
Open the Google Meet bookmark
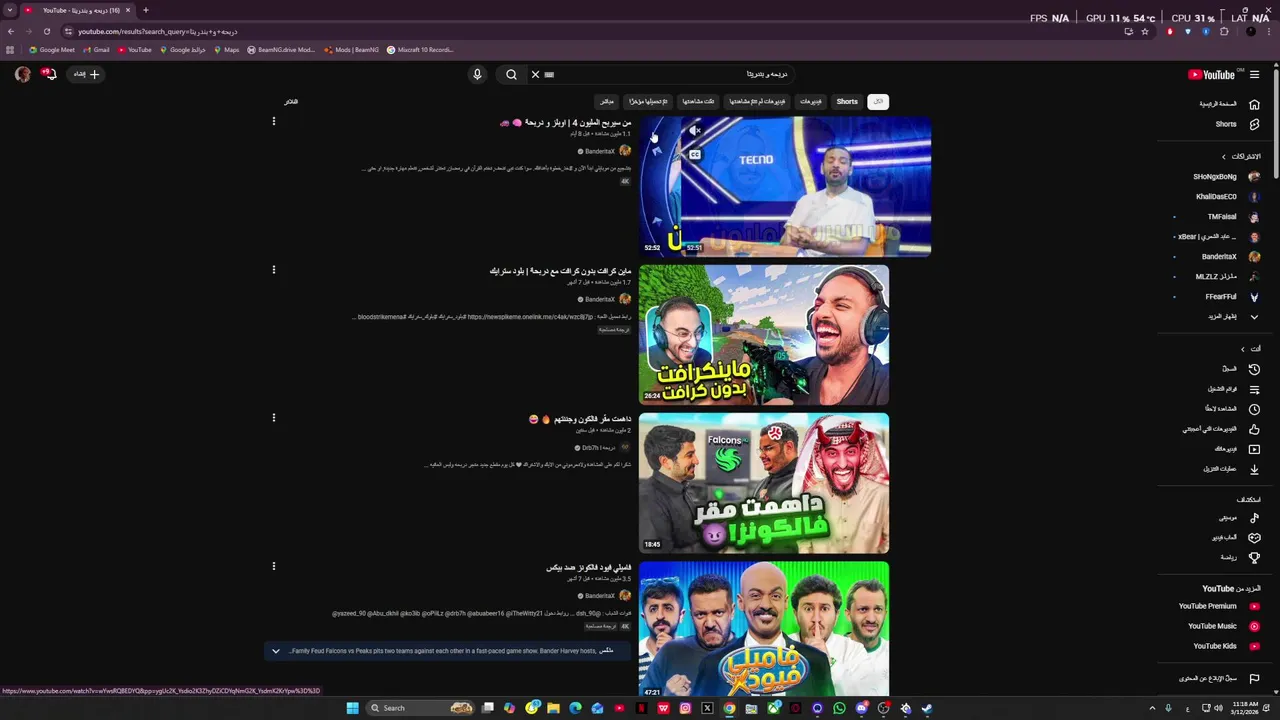coord(52,49)
